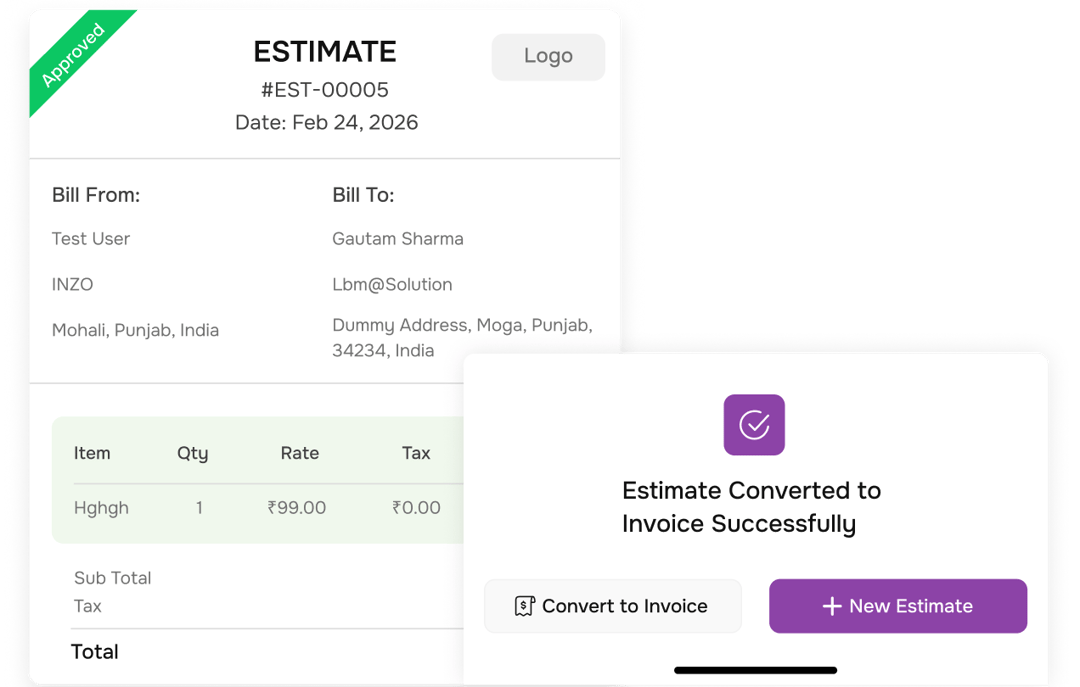Click the bottom sheet home indicator bar

pos(756,670)
